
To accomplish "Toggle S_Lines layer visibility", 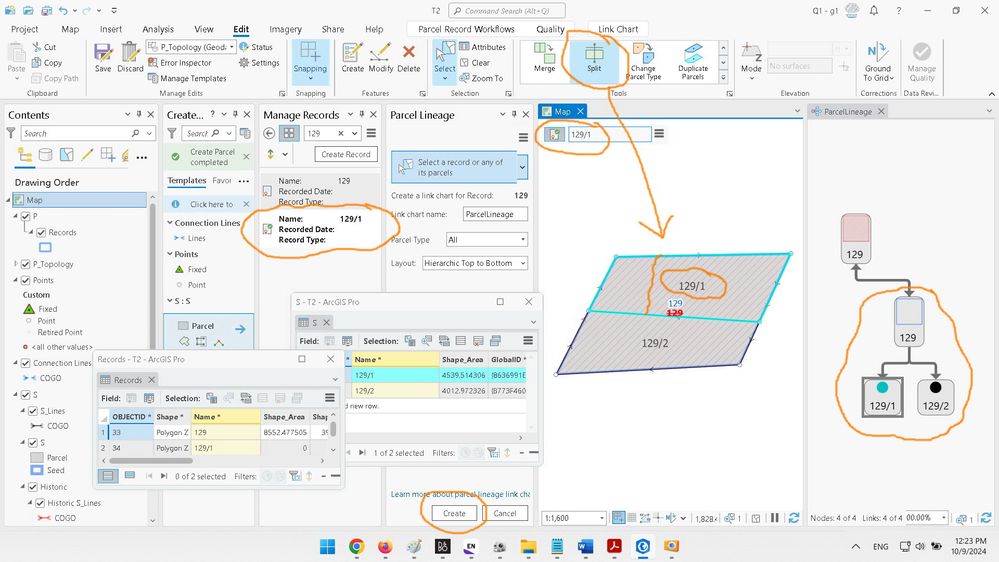I will coord(32,411).
